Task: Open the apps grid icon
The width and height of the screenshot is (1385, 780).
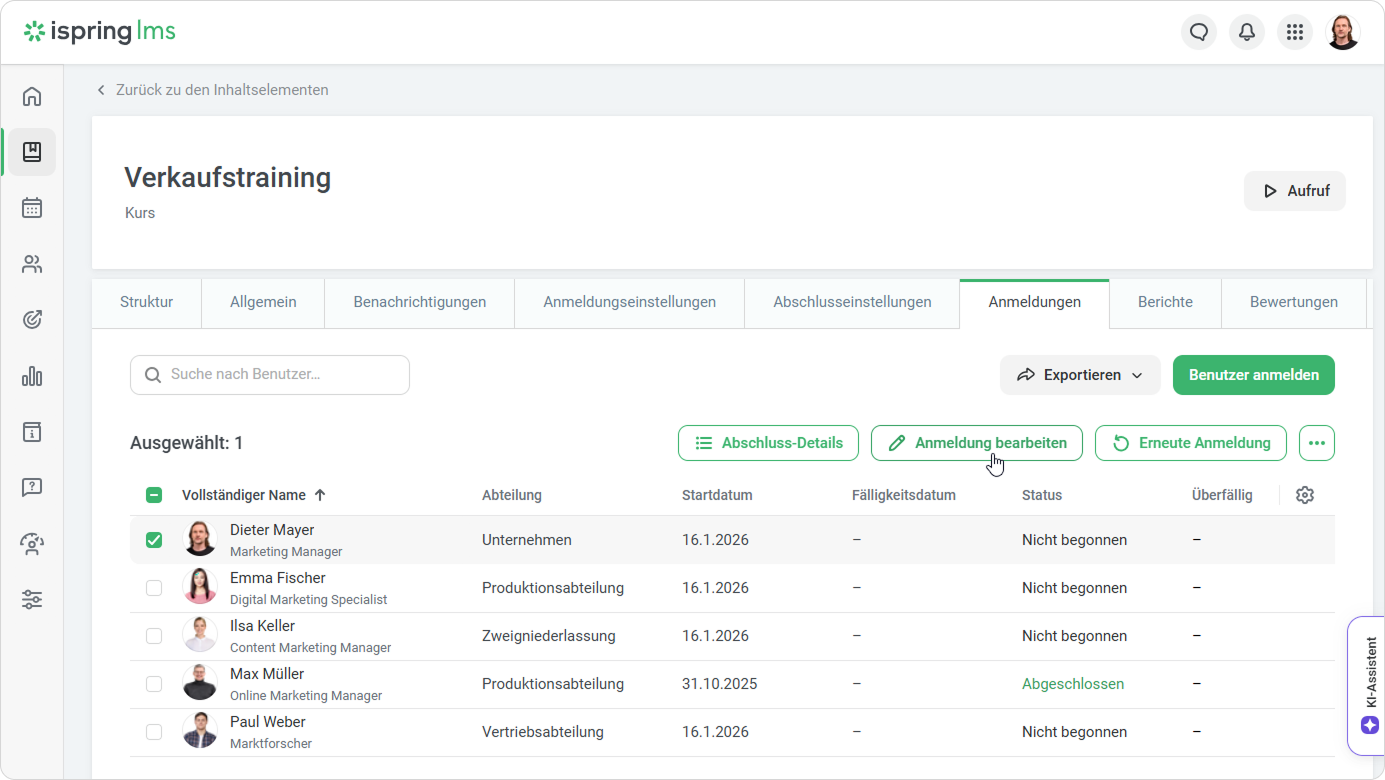Action: (1295, 32)
